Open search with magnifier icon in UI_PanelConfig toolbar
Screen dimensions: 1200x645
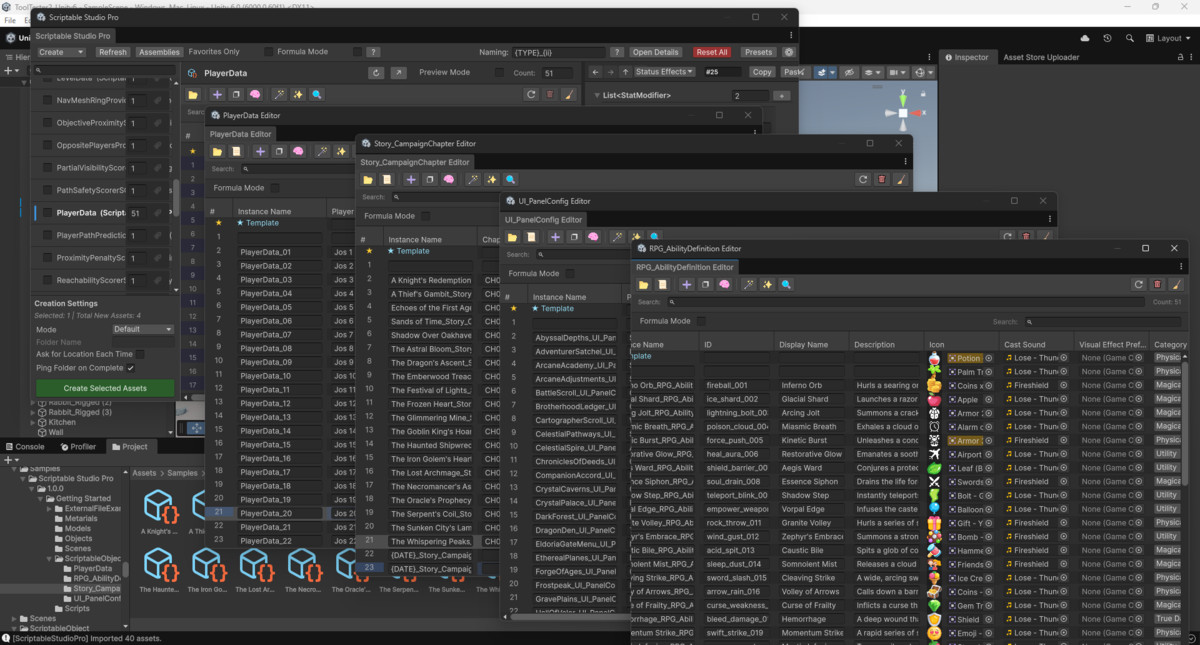pyautogui.click(x=656, y=238)
